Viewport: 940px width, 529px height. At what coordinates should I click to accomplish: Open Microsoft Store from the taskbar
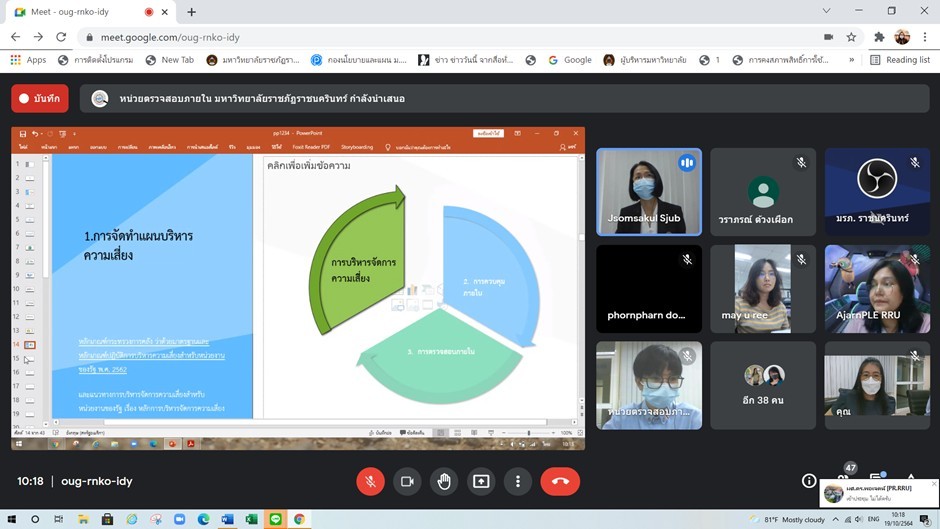coord(107,519)
